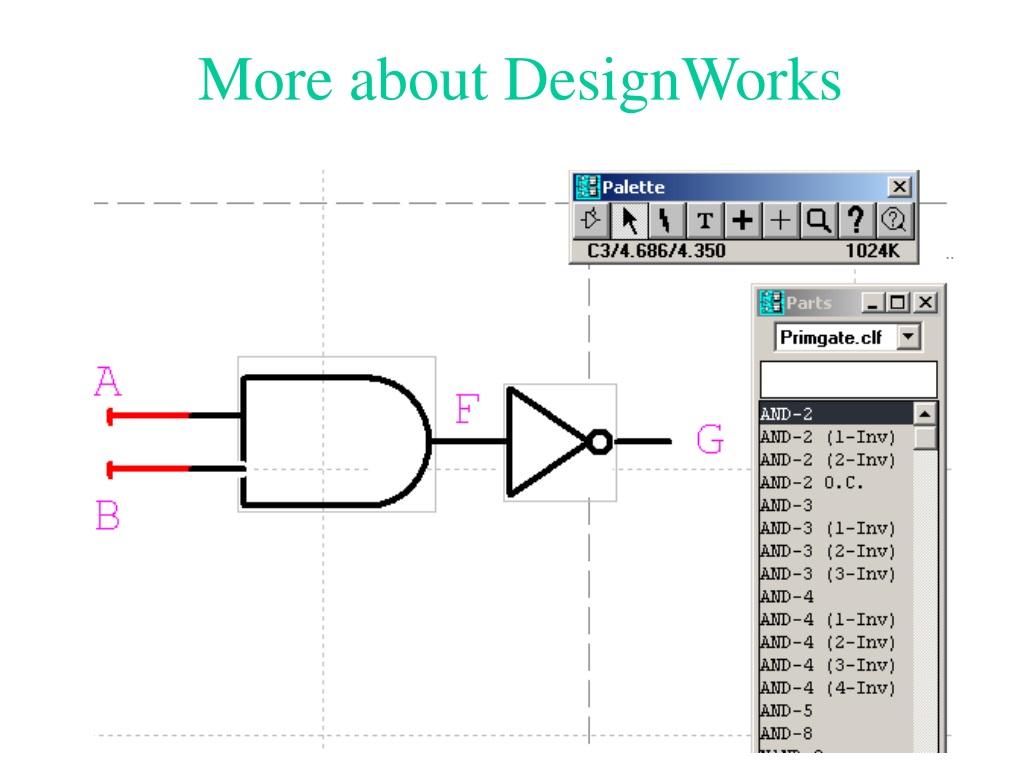Image resolution: width=1024 pixels, height=768 pixels.
Task: Select the Text (T) tool in Palette
Action: [x=704, y=220]
